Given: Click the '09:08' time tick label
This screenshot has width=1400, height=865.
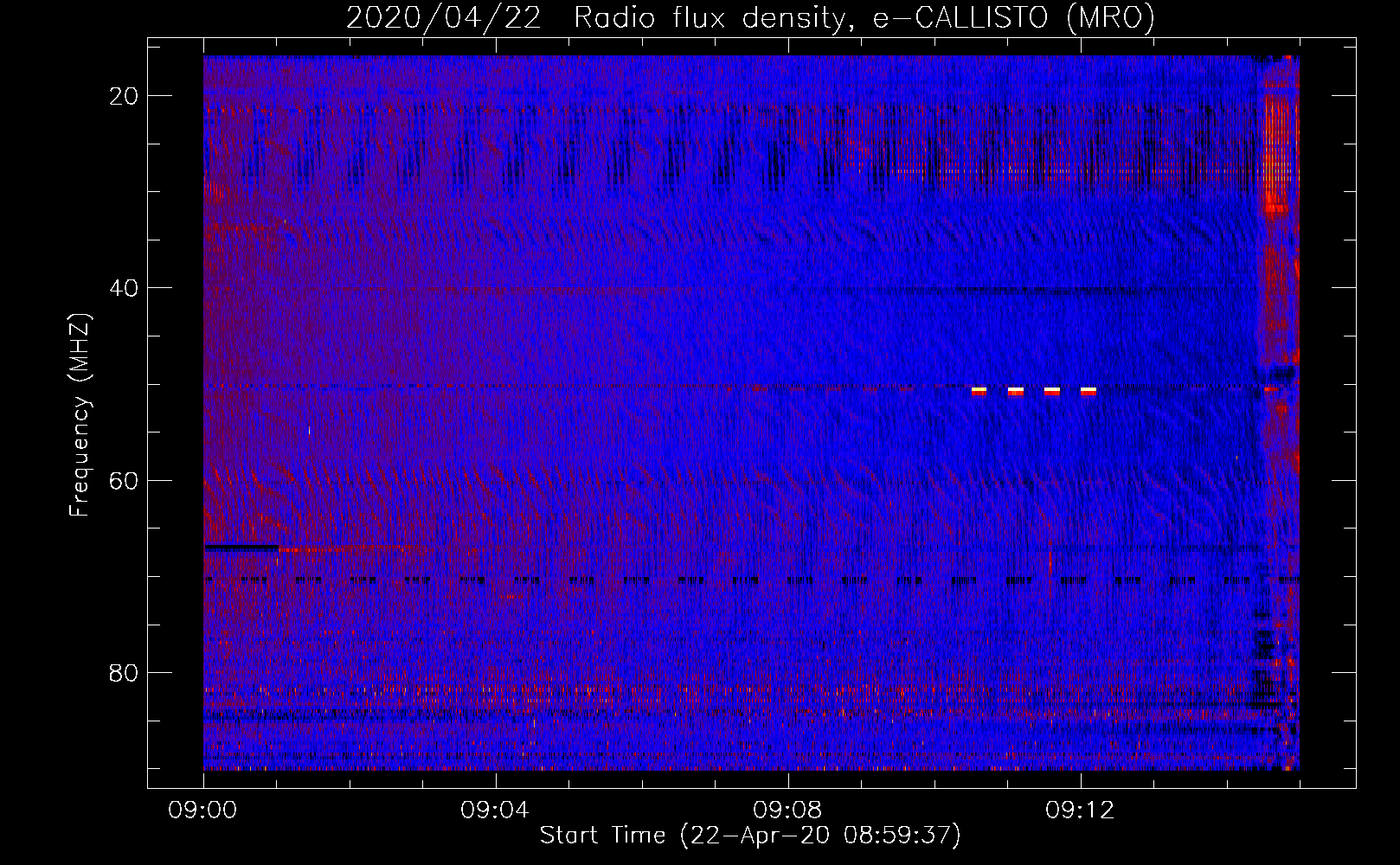Looking at the screenshot, I should (788, 811).
